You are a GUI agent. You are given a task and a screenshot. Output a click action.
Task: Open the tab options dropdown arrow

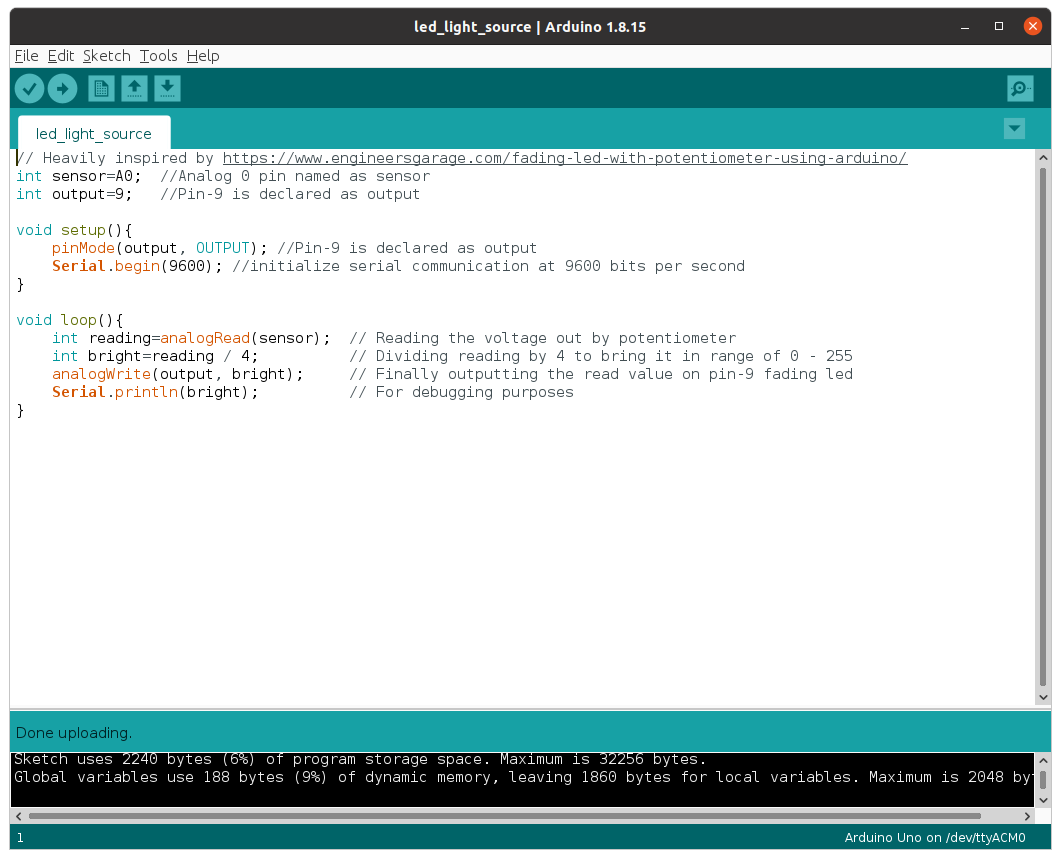[1014, 128]
